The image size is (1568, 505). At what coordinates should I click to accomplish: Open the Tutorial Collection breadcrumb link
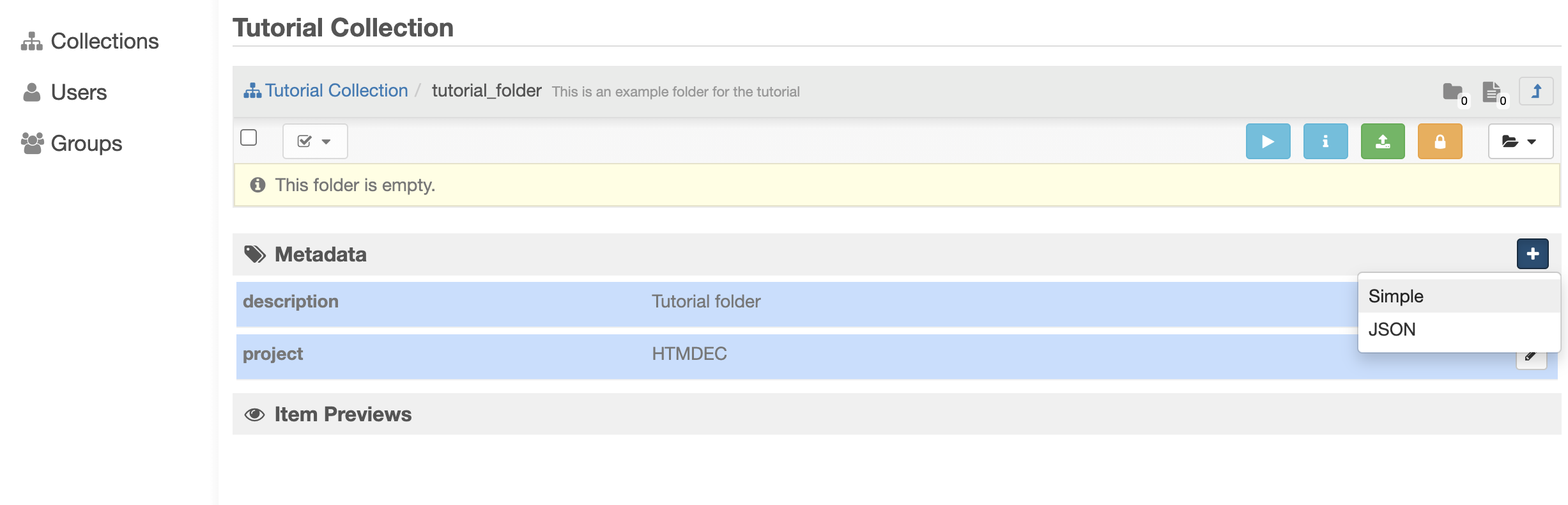pos(335,90)
